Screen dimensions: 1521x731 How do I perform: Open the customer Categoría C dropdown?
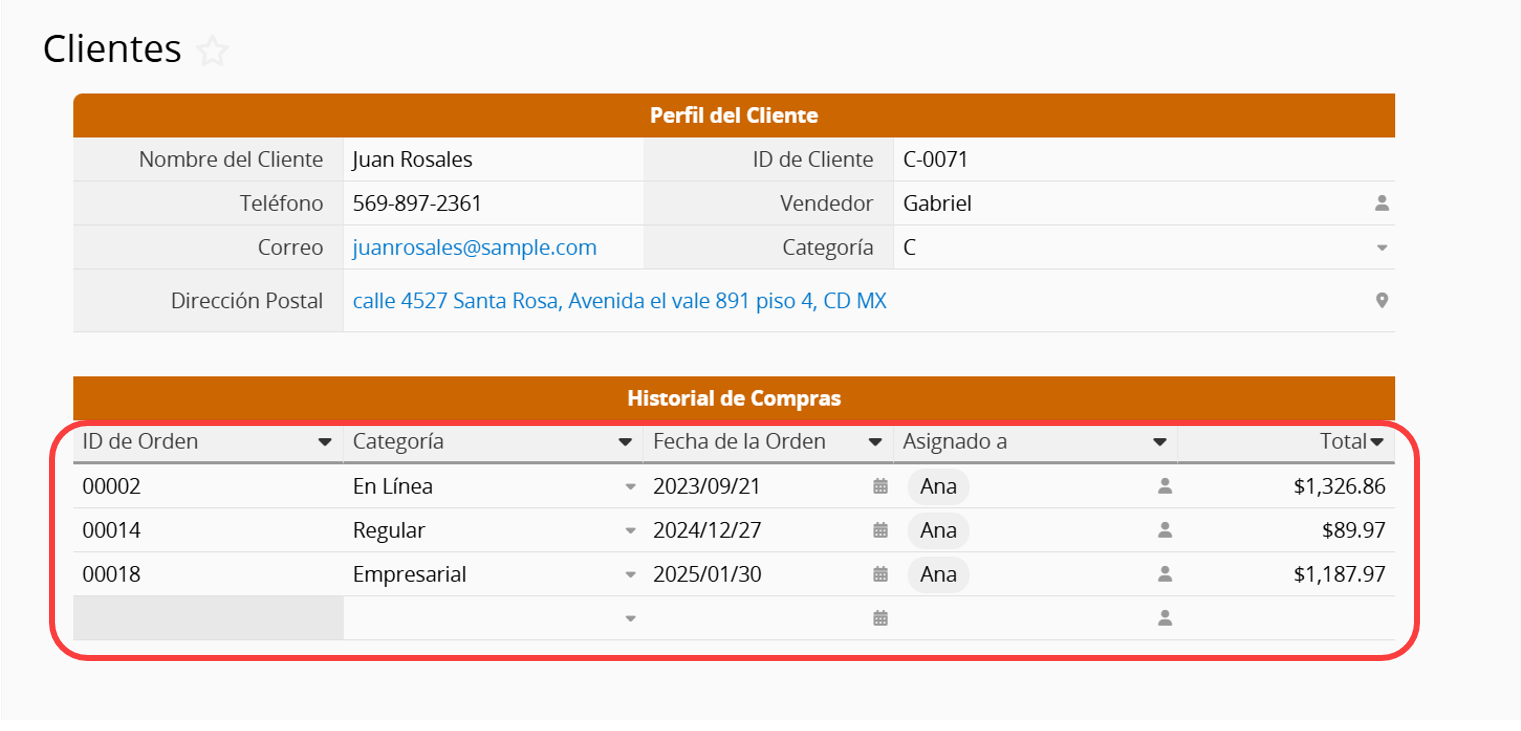click(1382, 248)
